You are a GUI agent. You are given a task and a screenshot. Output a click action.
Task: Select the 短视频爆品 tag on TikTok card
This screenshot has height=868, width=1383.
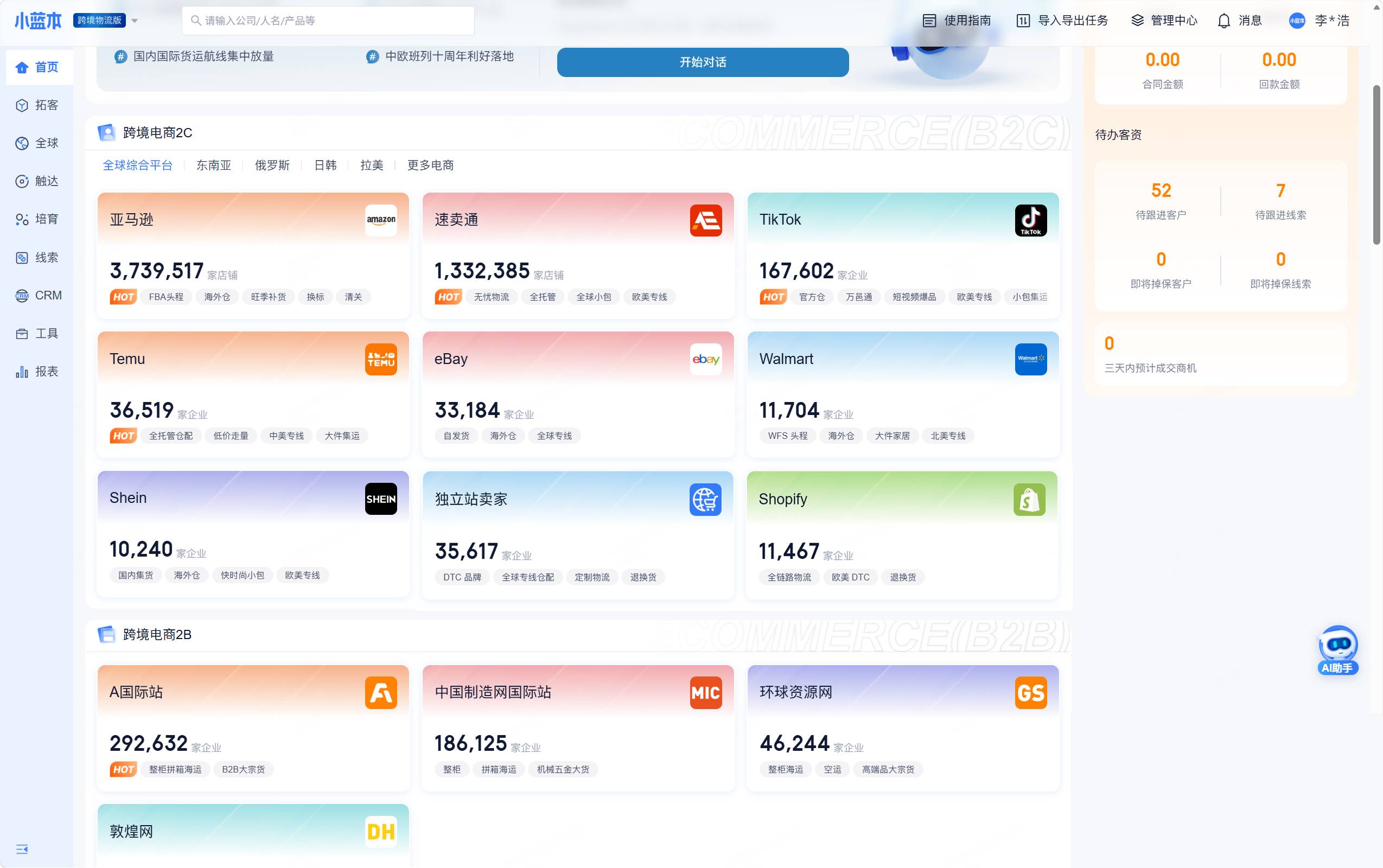[x=914, y=297]
